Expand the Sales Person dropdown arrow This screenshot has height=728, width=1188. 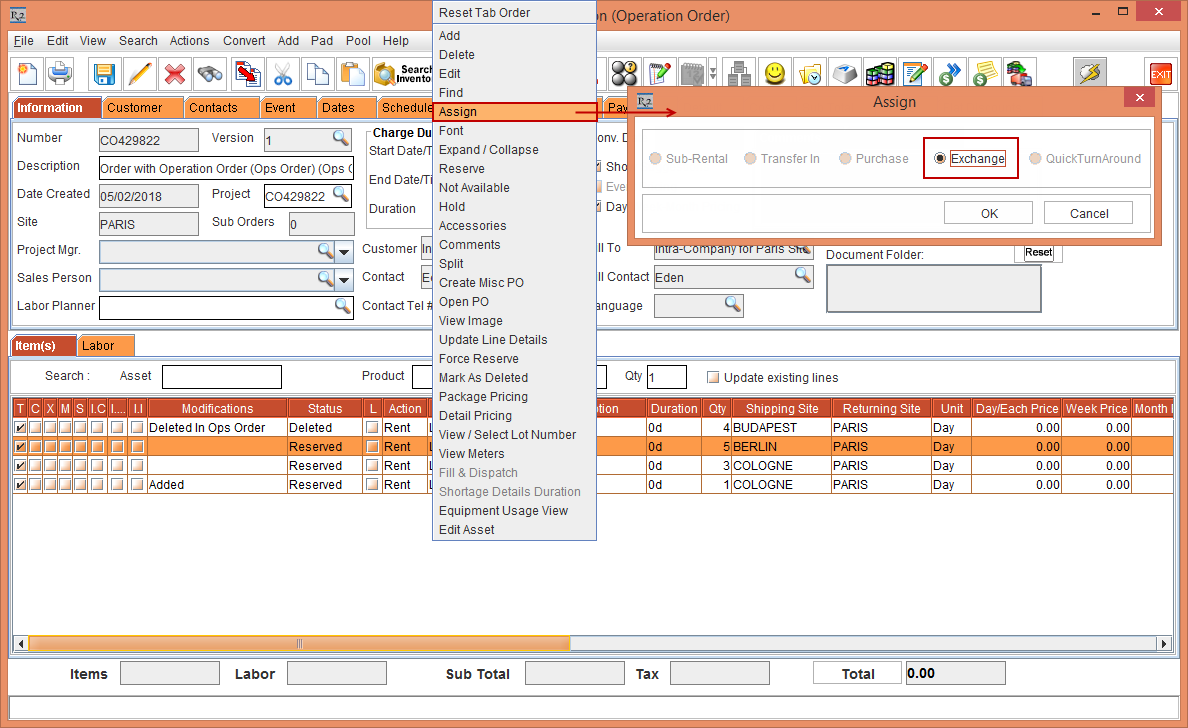344,279
